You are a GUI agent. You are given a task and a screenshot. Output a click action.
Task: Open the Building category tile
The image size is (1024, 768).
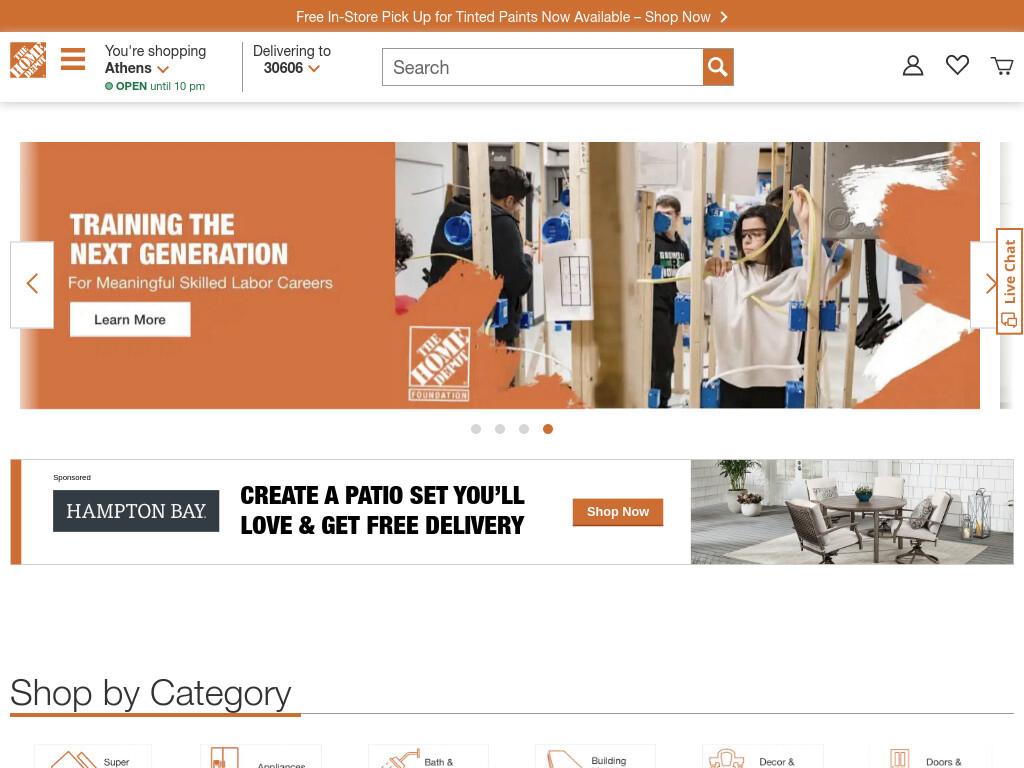click(595, 756)
